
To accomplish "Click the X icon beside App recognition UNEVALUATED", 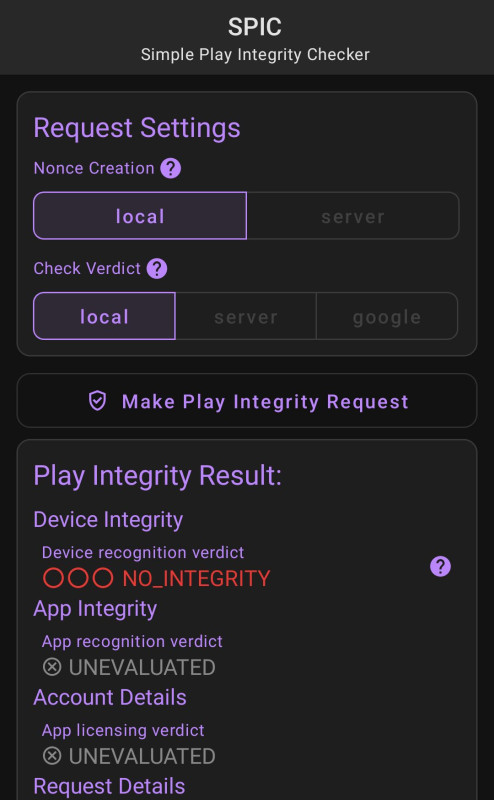I will point(52,667).
